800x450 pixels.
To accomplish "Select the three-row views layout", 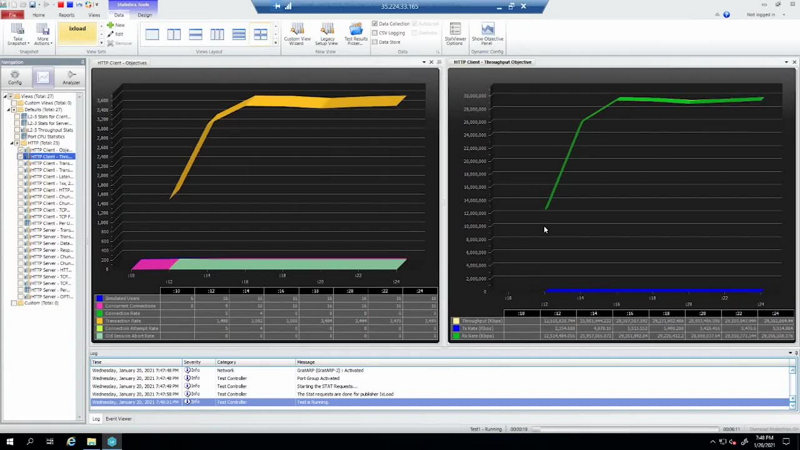I will (239, 34).
